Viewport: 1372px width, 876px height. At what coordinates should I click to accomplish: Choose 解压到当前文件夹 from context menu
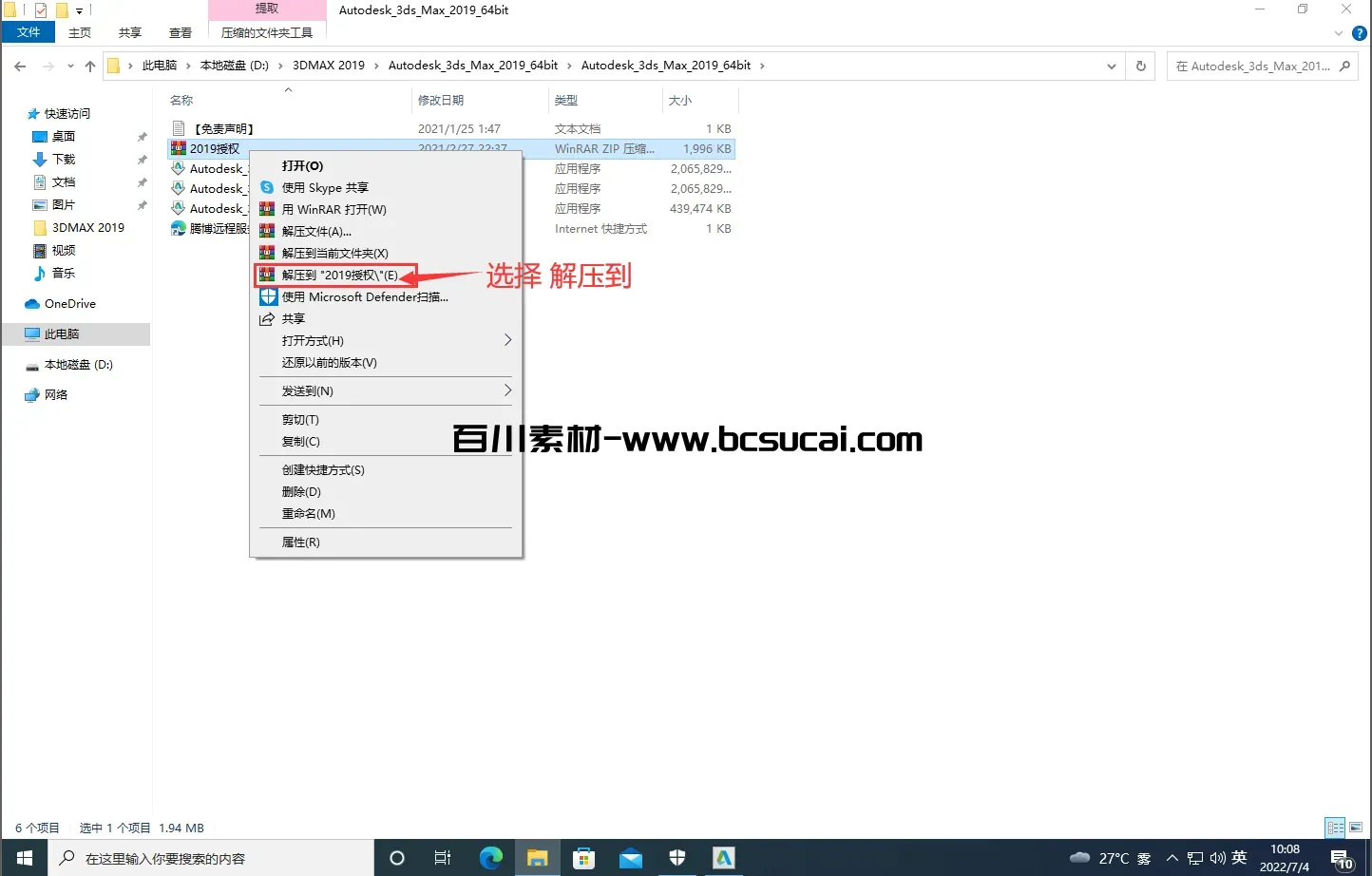coord(334,253)
